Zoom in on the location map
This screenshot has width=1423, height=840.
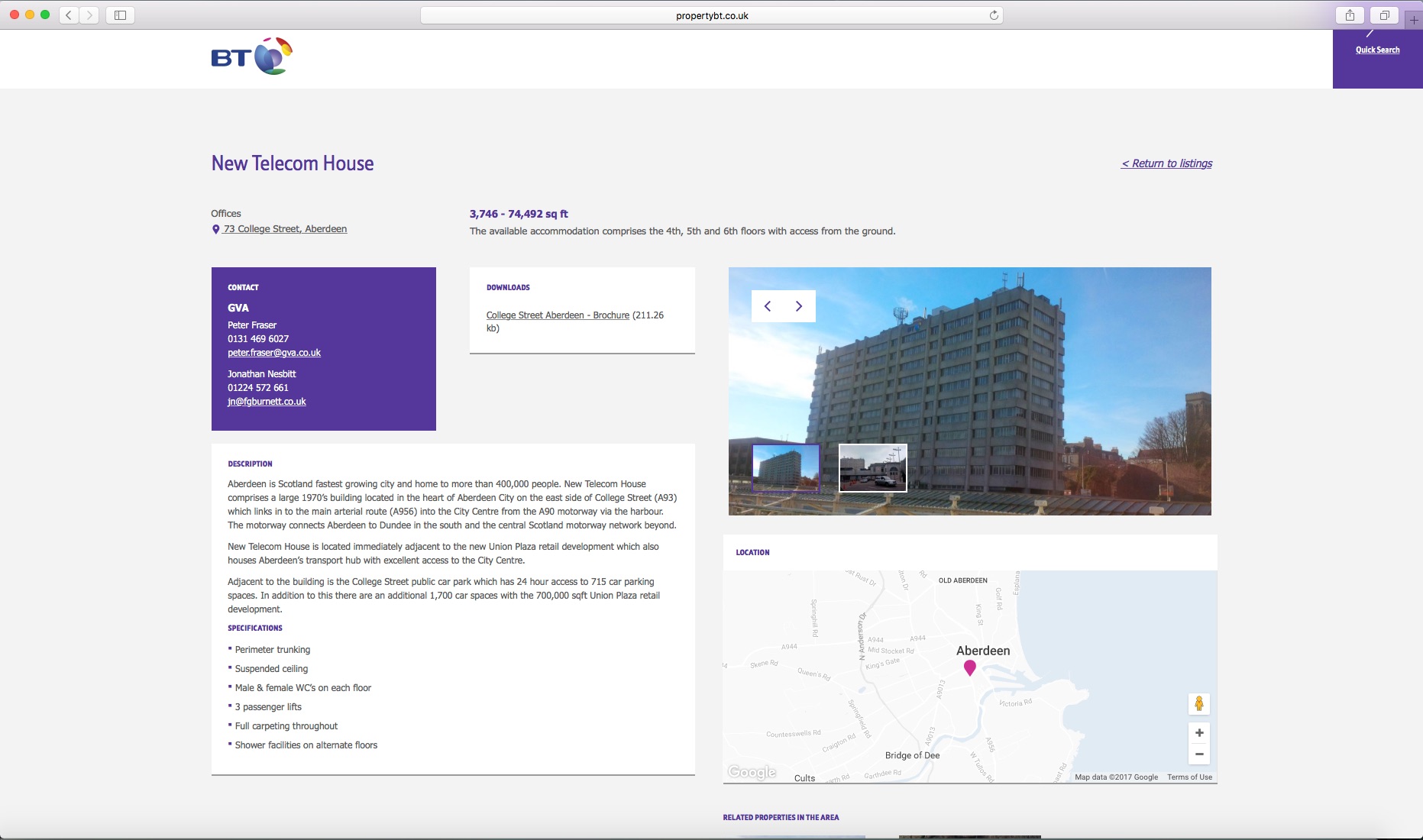(1198, 733)
